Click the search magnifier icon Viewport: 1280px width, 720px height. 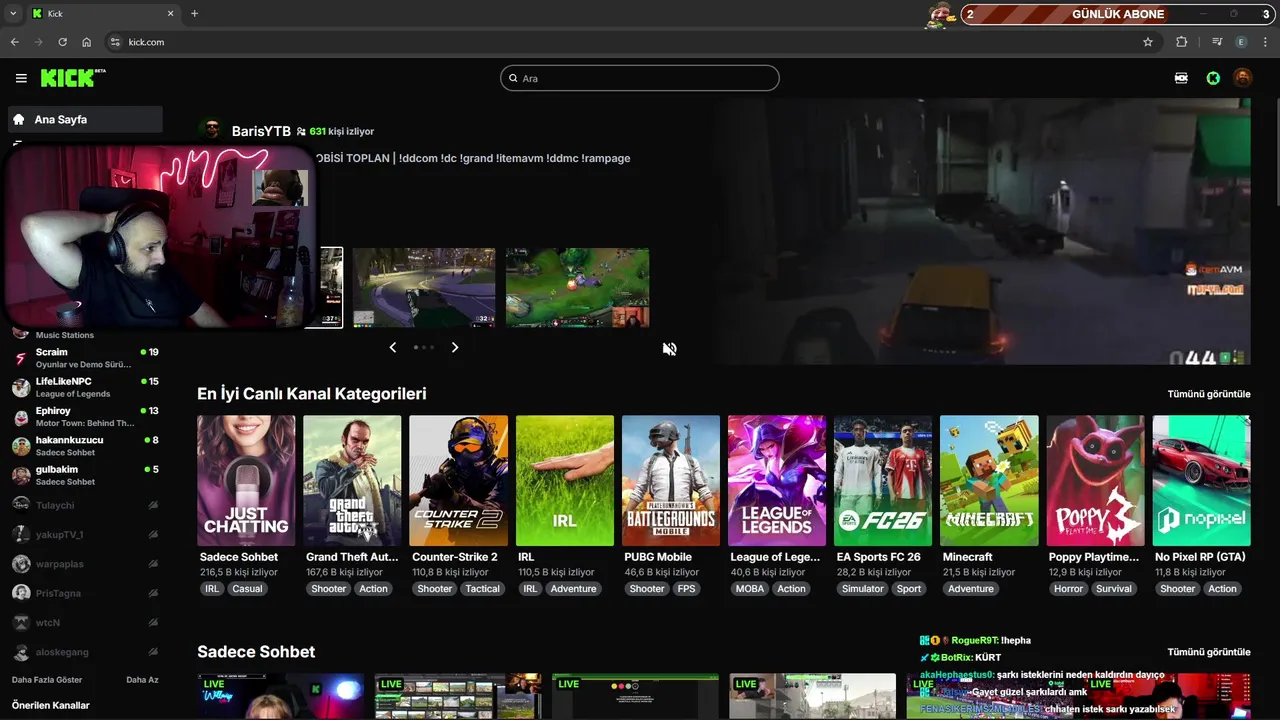click(513, 78)
